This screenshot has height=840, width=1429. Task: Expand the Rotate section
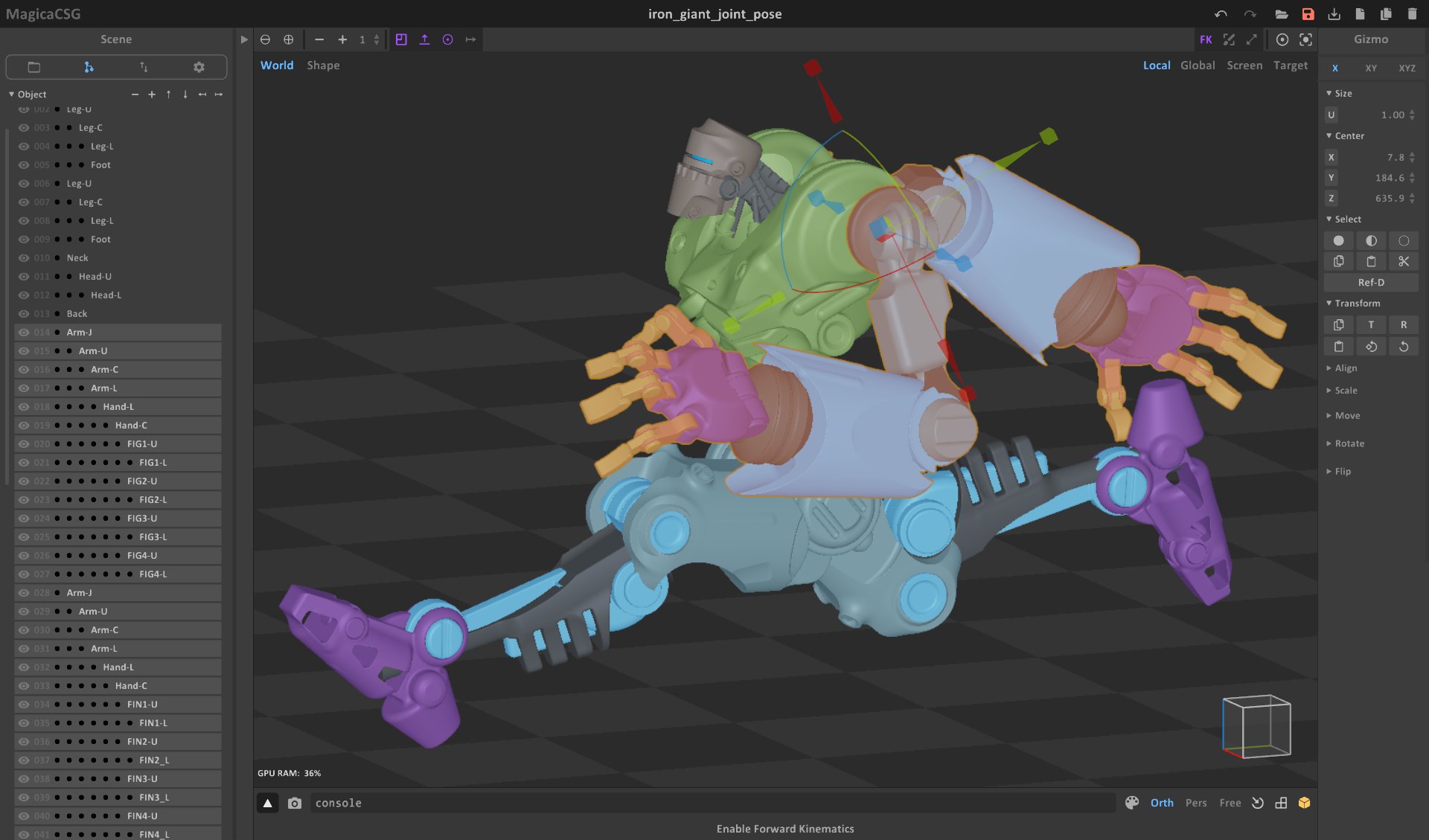[1349, 443]
